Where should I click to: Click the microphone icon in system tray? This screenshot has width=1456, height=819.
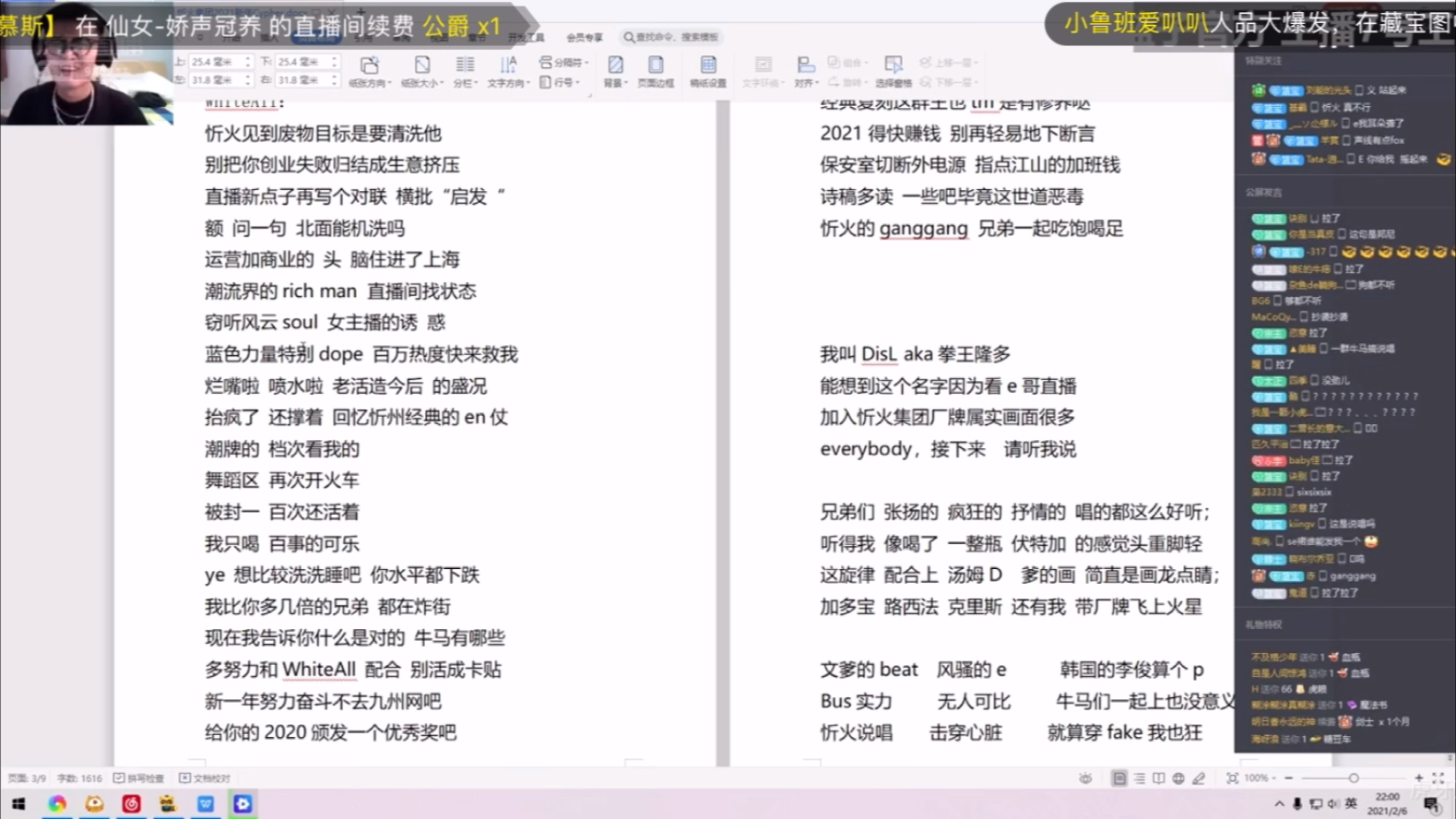coord(1296,804)
